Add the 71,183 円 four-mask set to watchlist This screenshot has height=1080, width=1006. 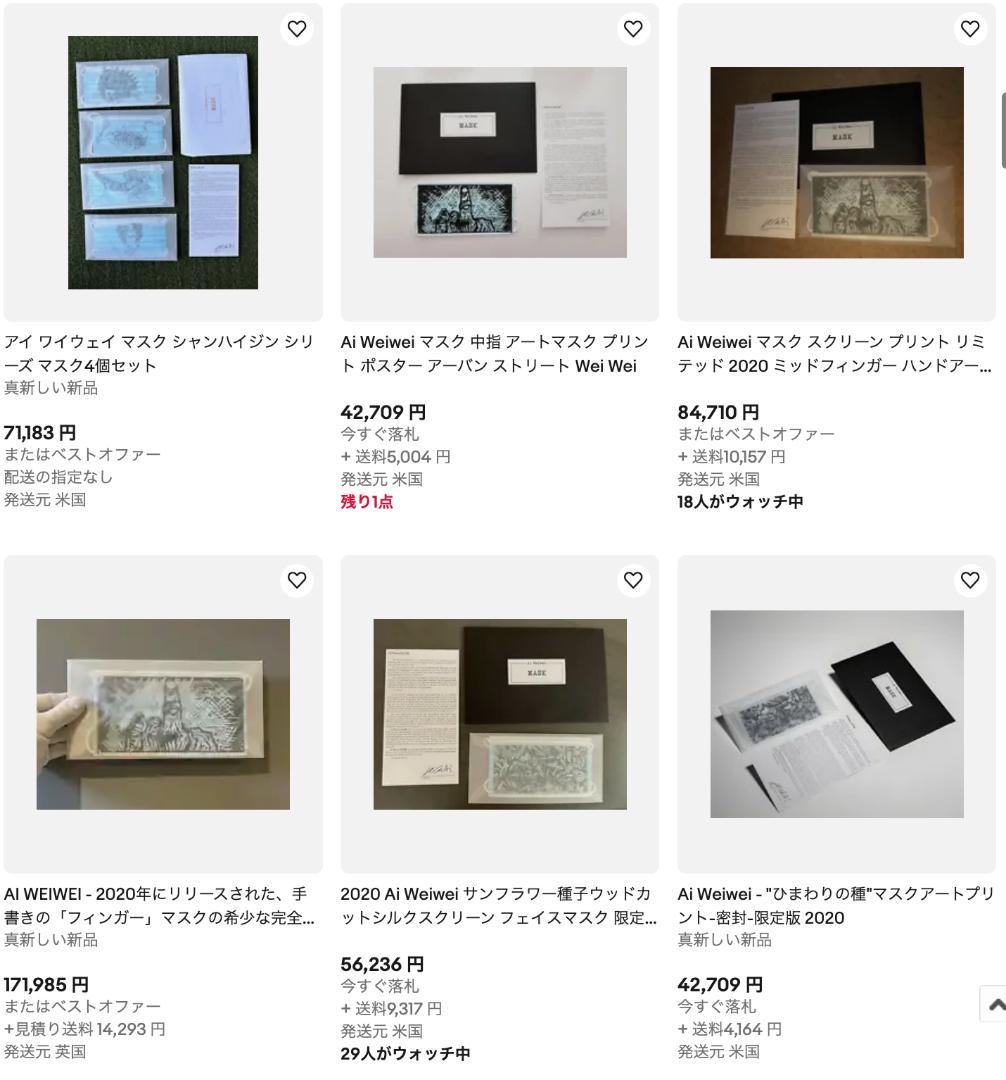297,29
